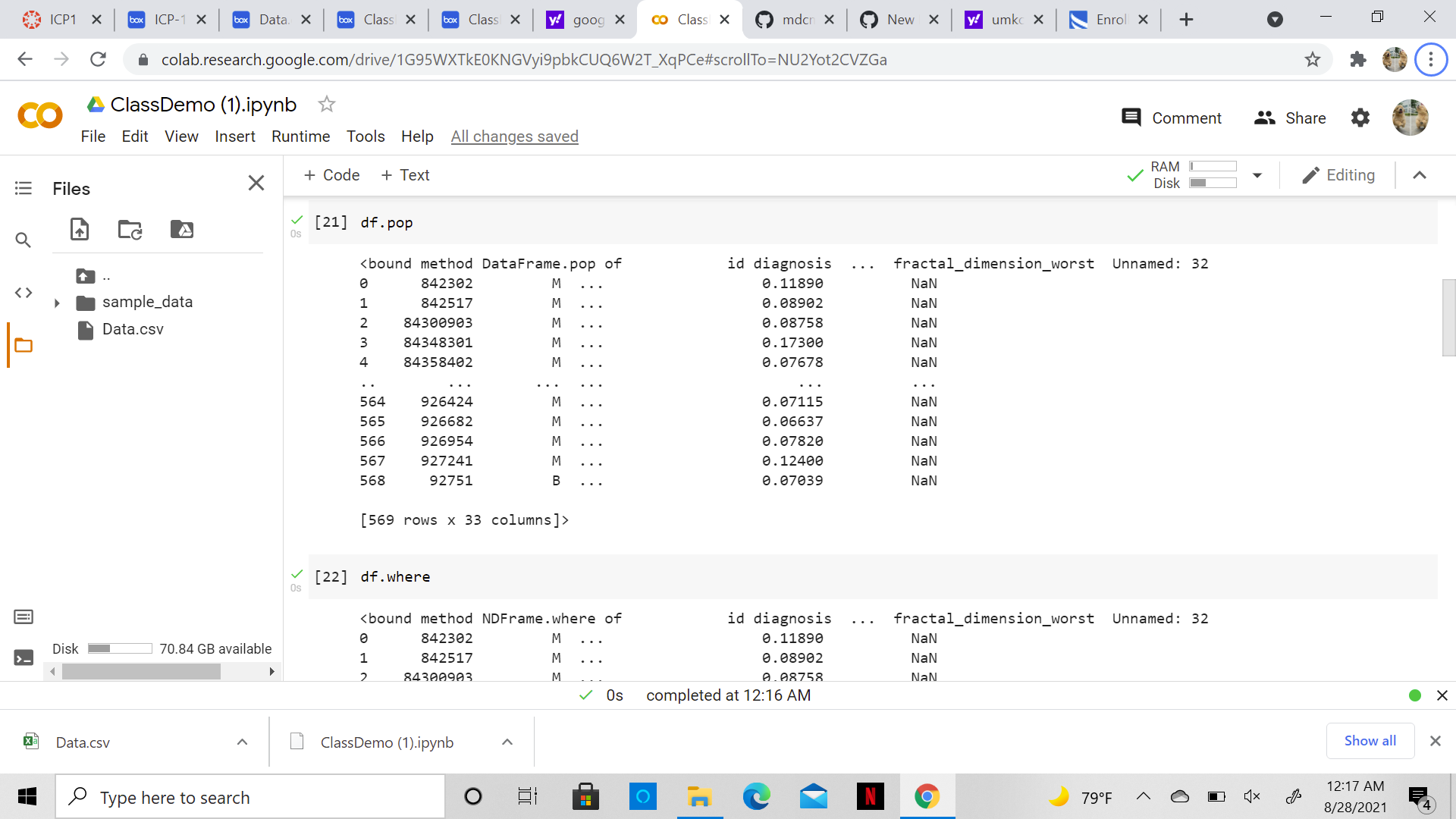The image size is (1456, 819).
Task: Open the Windows notification center
Action: tap(1420, 798)
